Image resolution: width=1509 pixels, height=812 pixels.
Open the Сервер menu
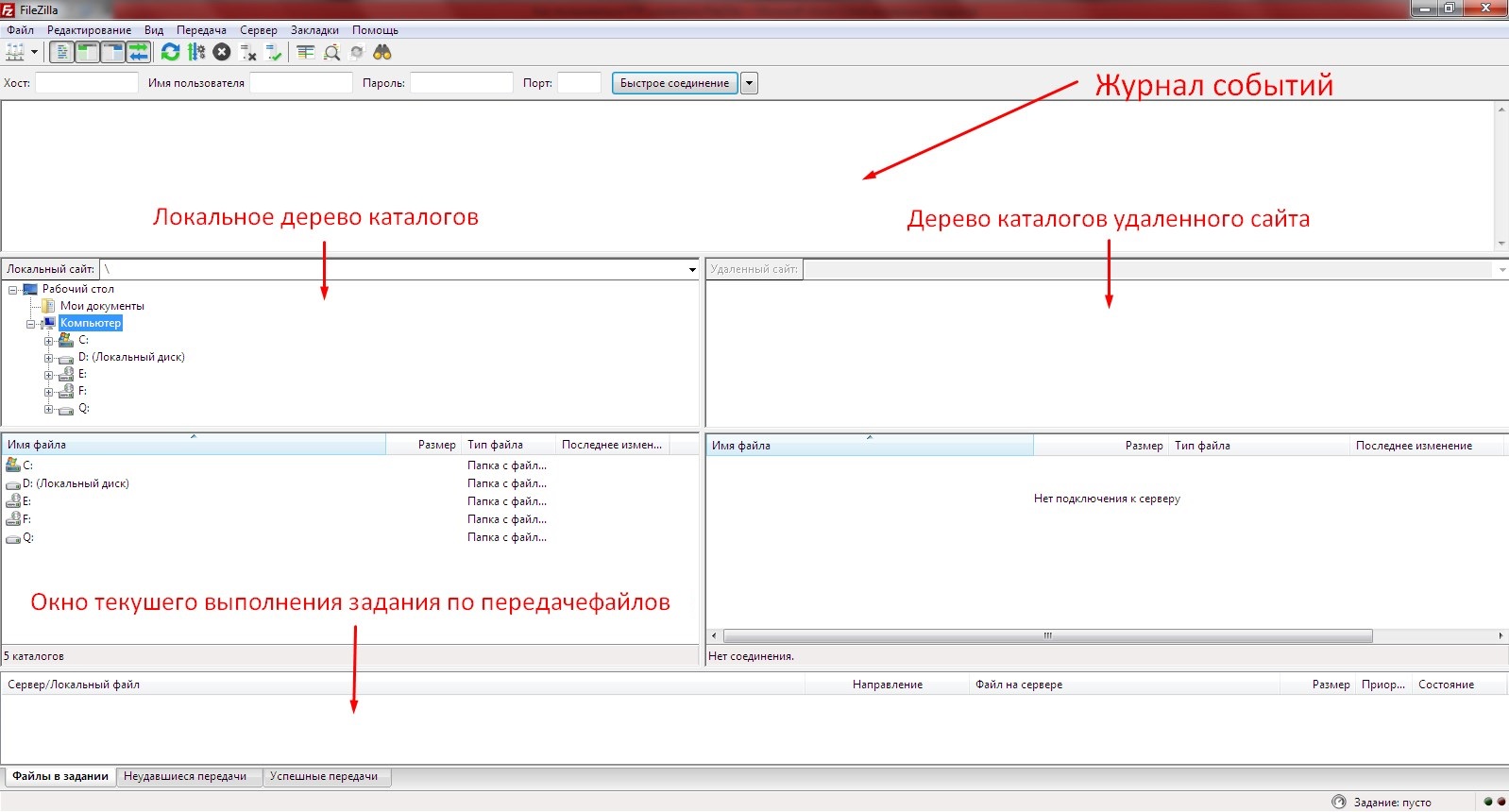(x=259, y=30)
